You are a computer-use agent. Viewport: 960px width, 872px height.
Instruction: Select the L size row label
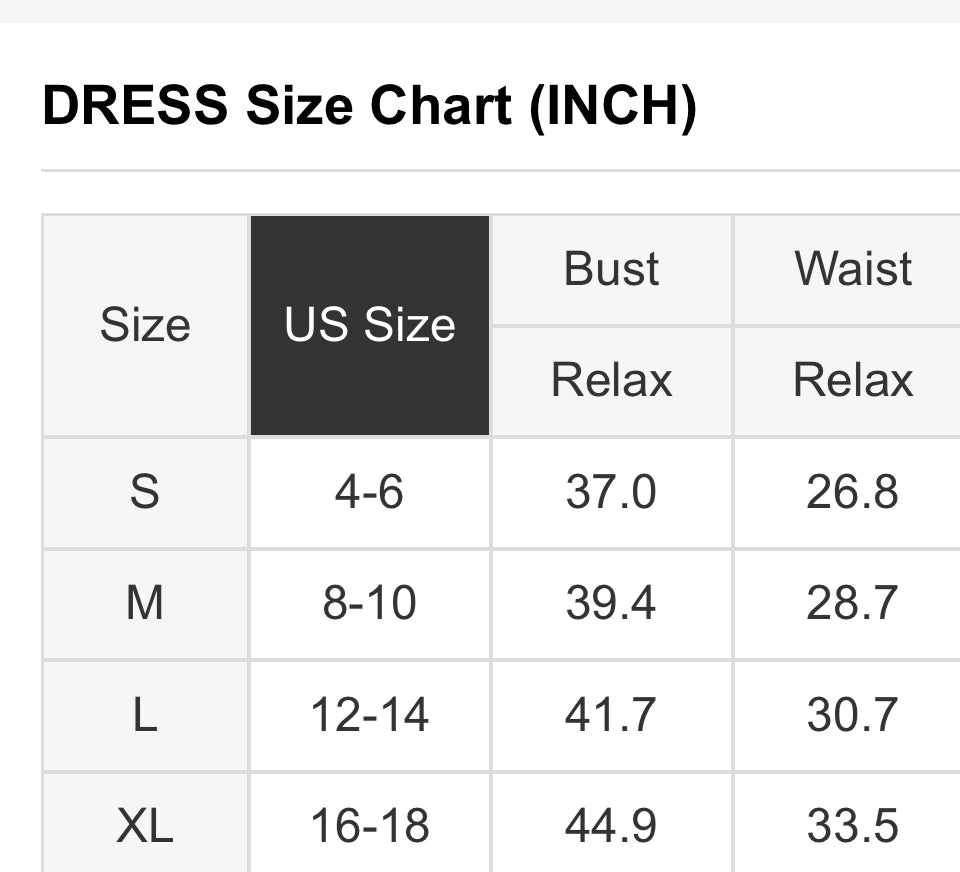[145, 715]
